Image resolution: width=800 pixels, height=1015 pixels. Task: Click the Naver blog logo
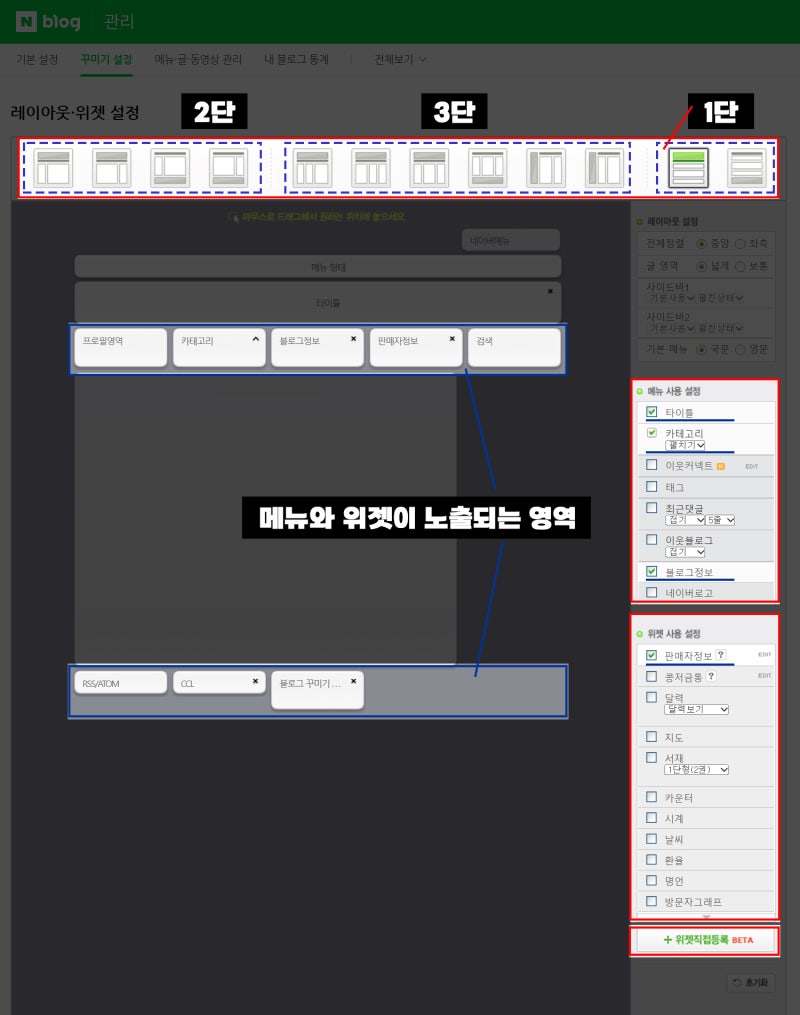pyautogui.click(x=45, y=20)
